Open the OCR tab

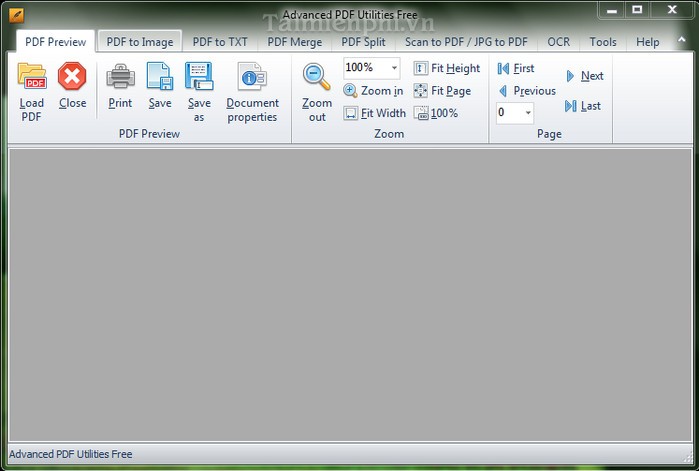pyautogui.click(x=559, y=42)
